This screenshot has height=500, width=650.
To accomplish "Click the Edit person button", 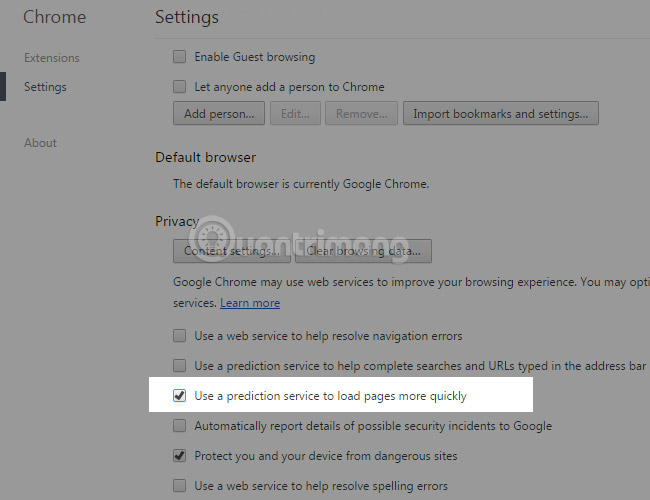I will [295, 113].
